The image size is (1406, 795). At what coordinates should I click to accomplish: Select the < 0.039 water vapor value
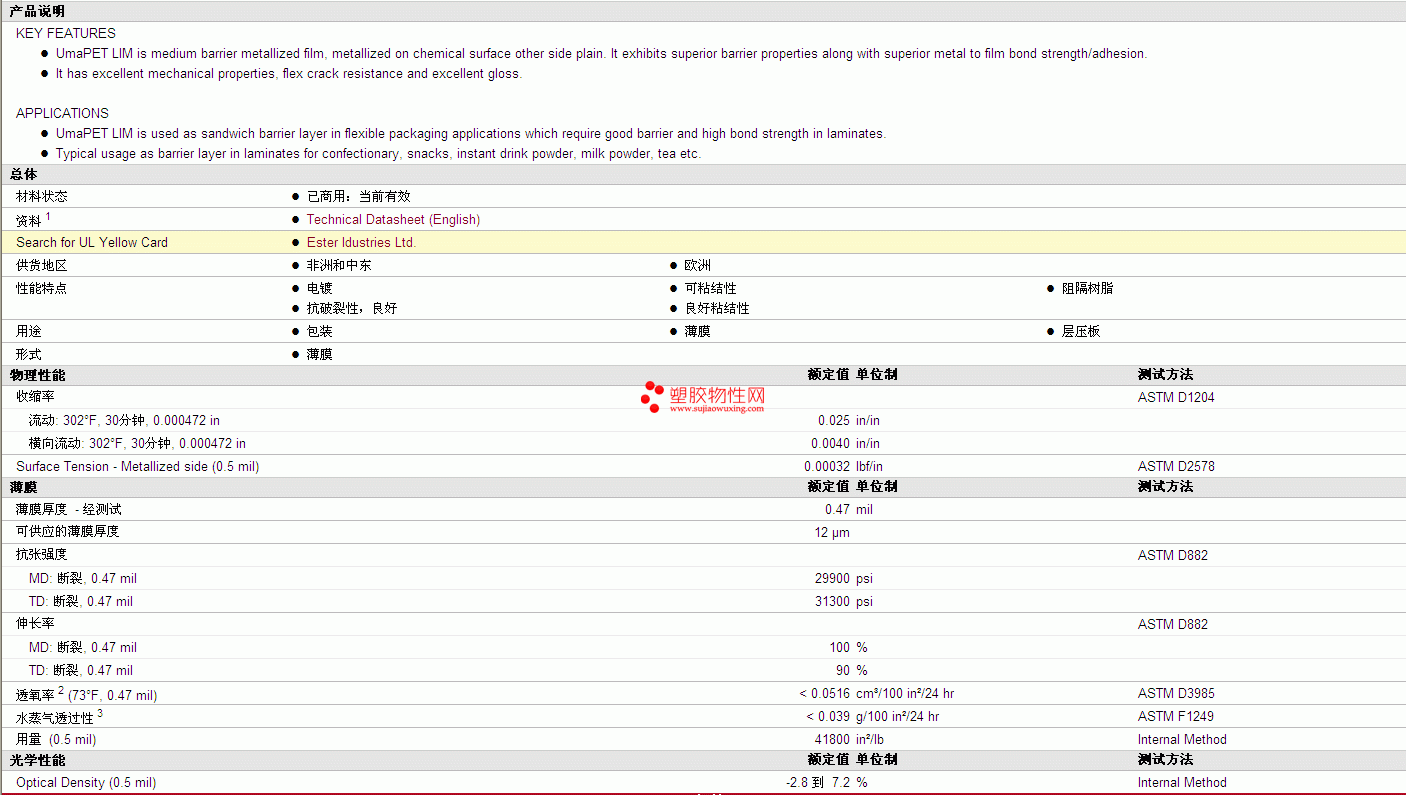coord(828,717)
